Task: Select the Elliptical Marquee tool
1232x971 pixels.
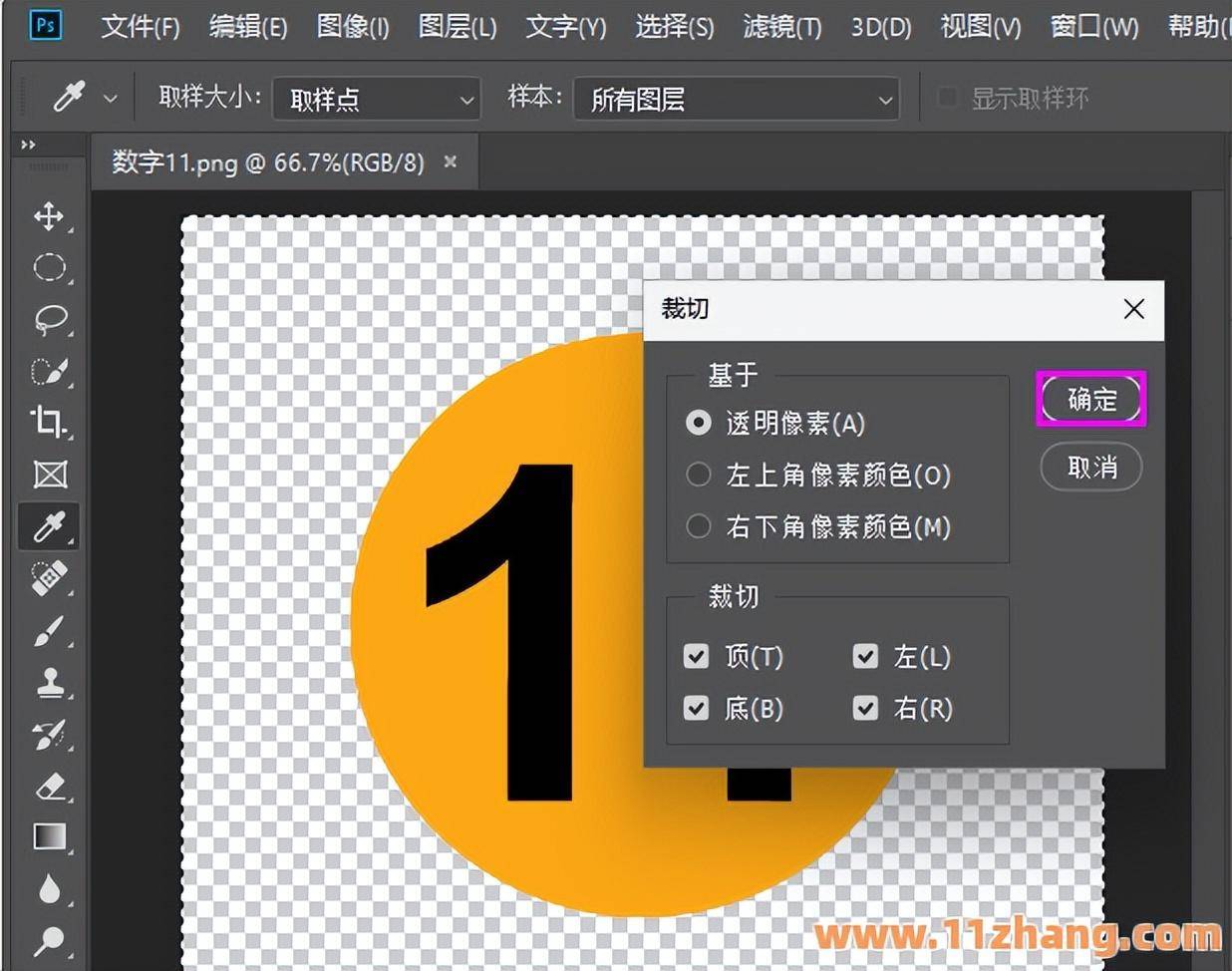Action: (49, 267)
